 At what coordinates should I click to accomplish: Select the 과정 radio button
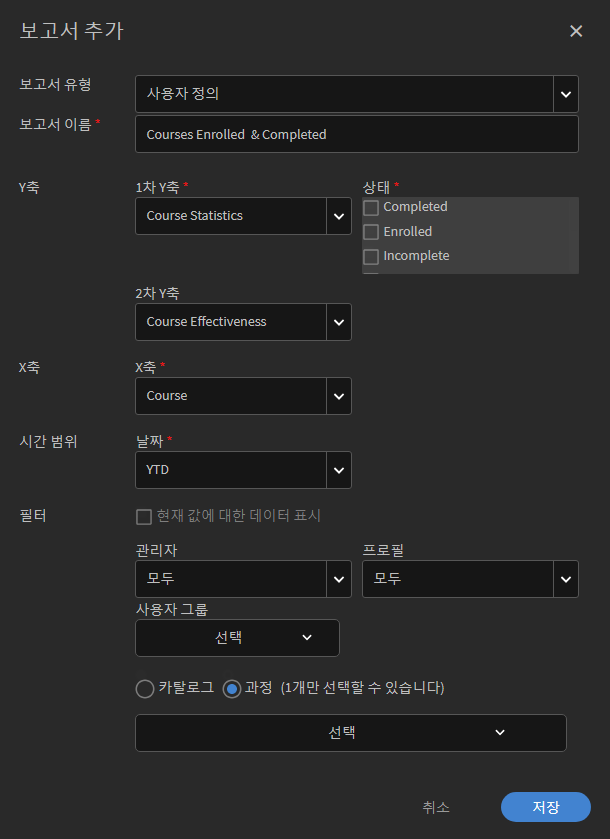point(232,689)
